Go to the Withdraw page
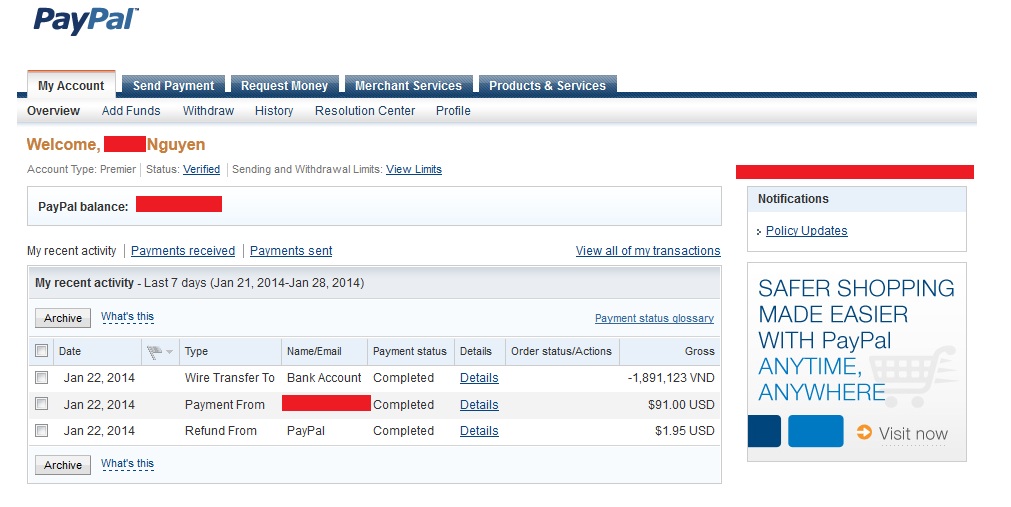Screen dimensions: 1011x507 click(208, 111)
